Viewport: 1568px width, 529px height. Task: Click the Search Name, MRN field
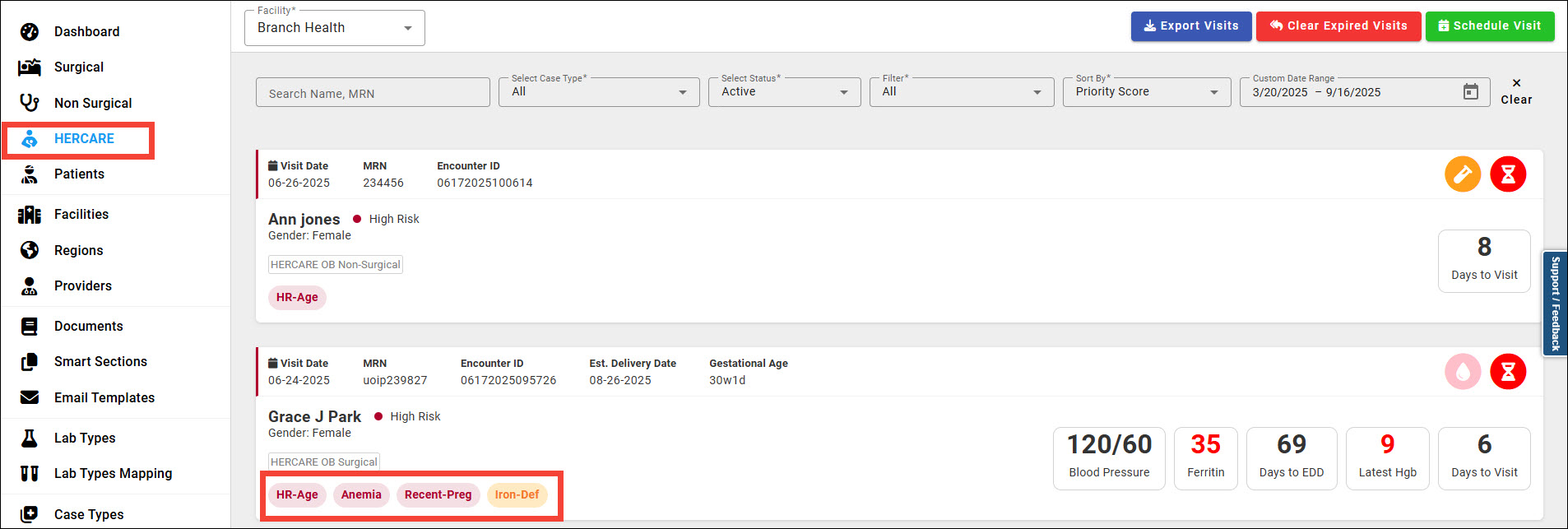(x=372, y=93)
